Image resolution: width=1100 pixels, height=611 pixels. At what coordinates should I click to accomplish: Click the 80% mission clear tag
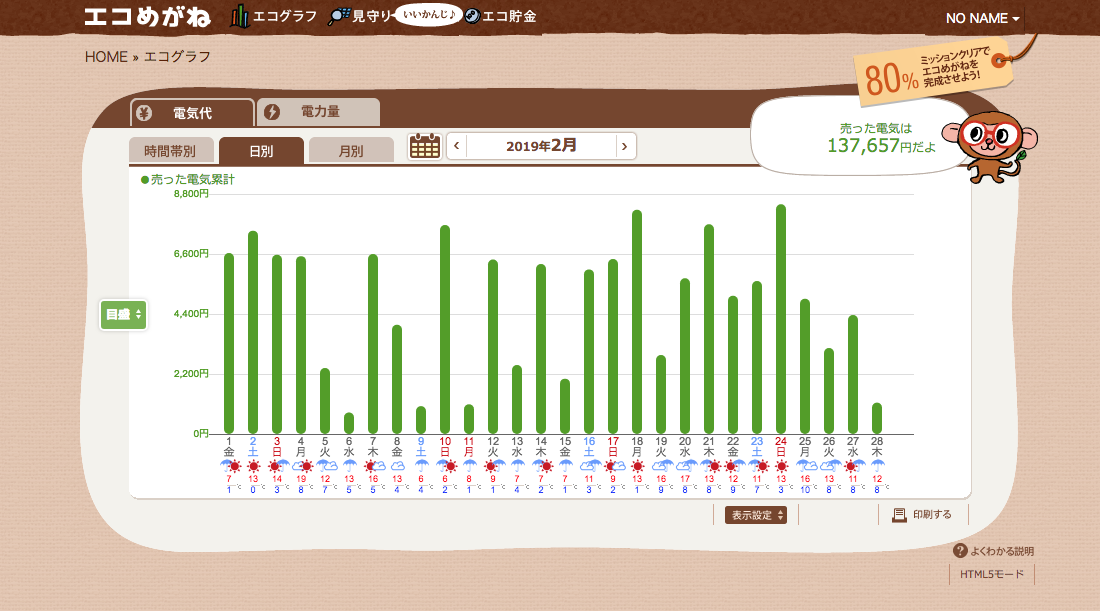click(932, 71)
